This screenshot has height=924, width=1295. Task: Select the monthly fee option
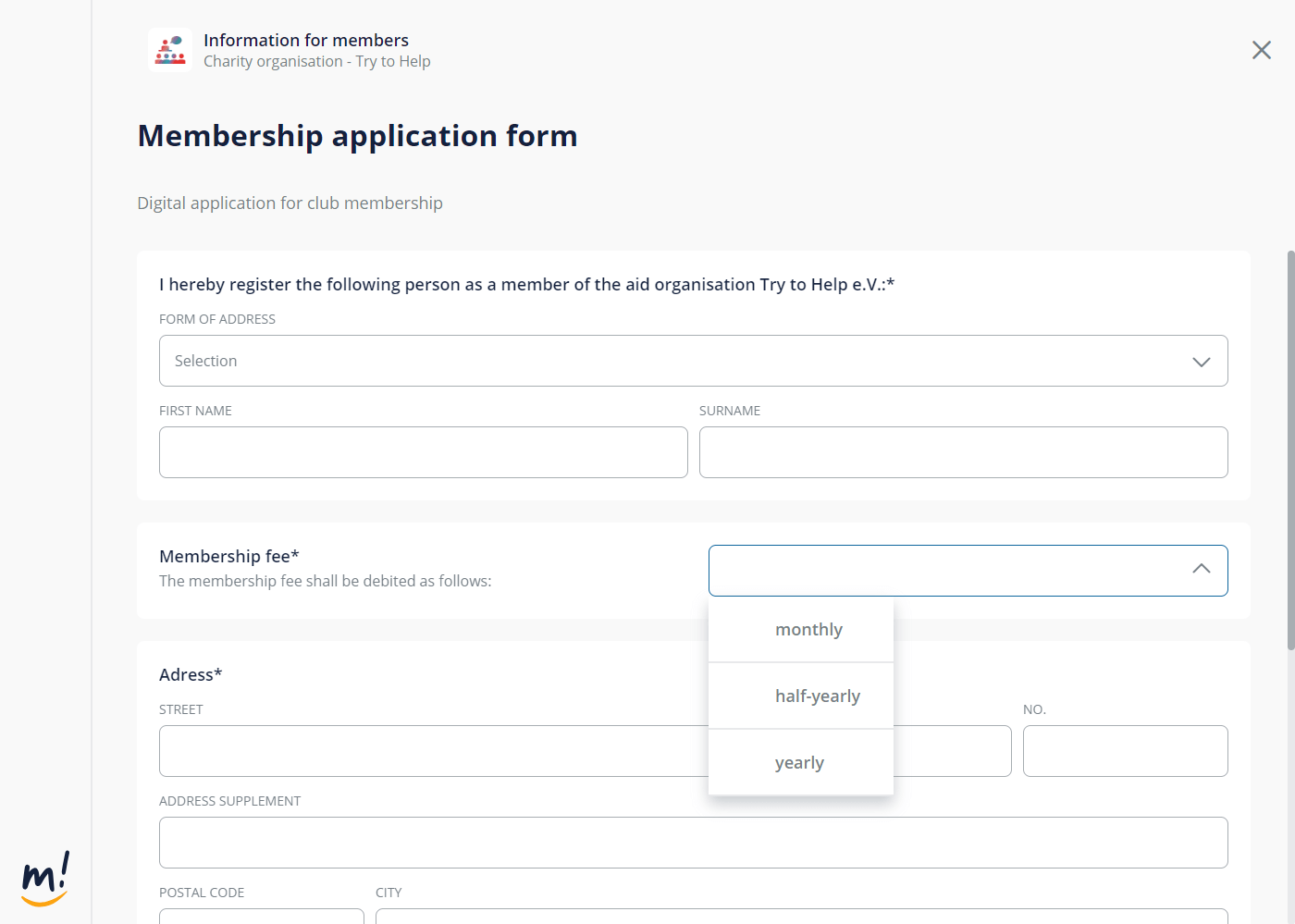pos(801,630)
